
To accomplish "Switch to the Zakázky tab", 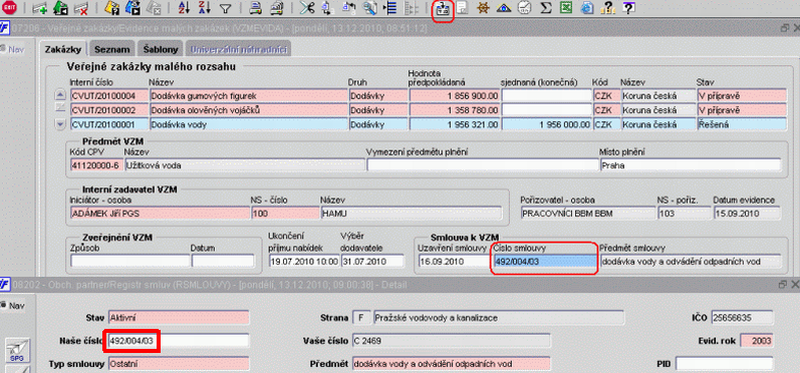I will tap(63, 49).
